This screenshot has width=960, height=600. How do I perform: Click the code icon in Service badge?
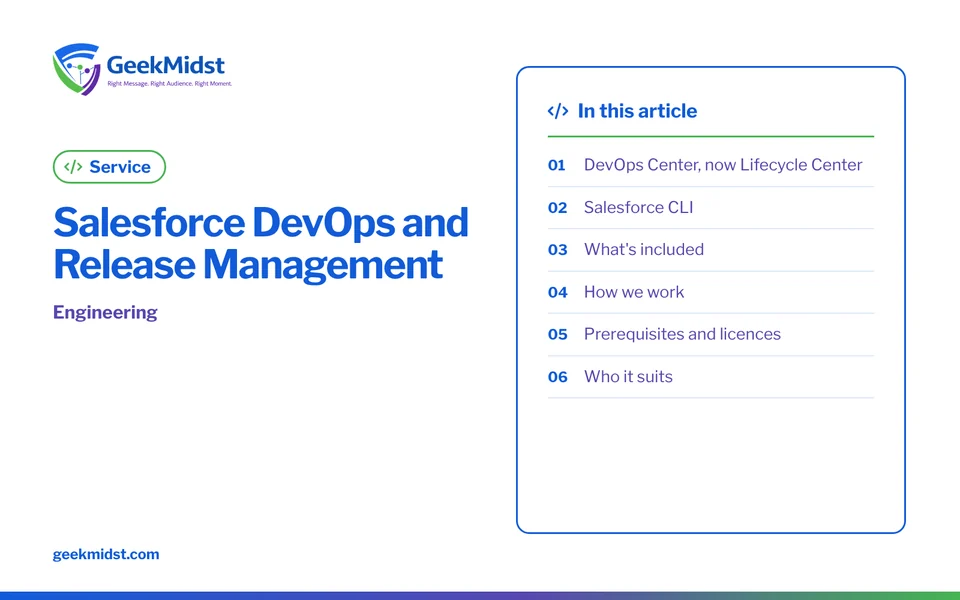tap(73, 167)
